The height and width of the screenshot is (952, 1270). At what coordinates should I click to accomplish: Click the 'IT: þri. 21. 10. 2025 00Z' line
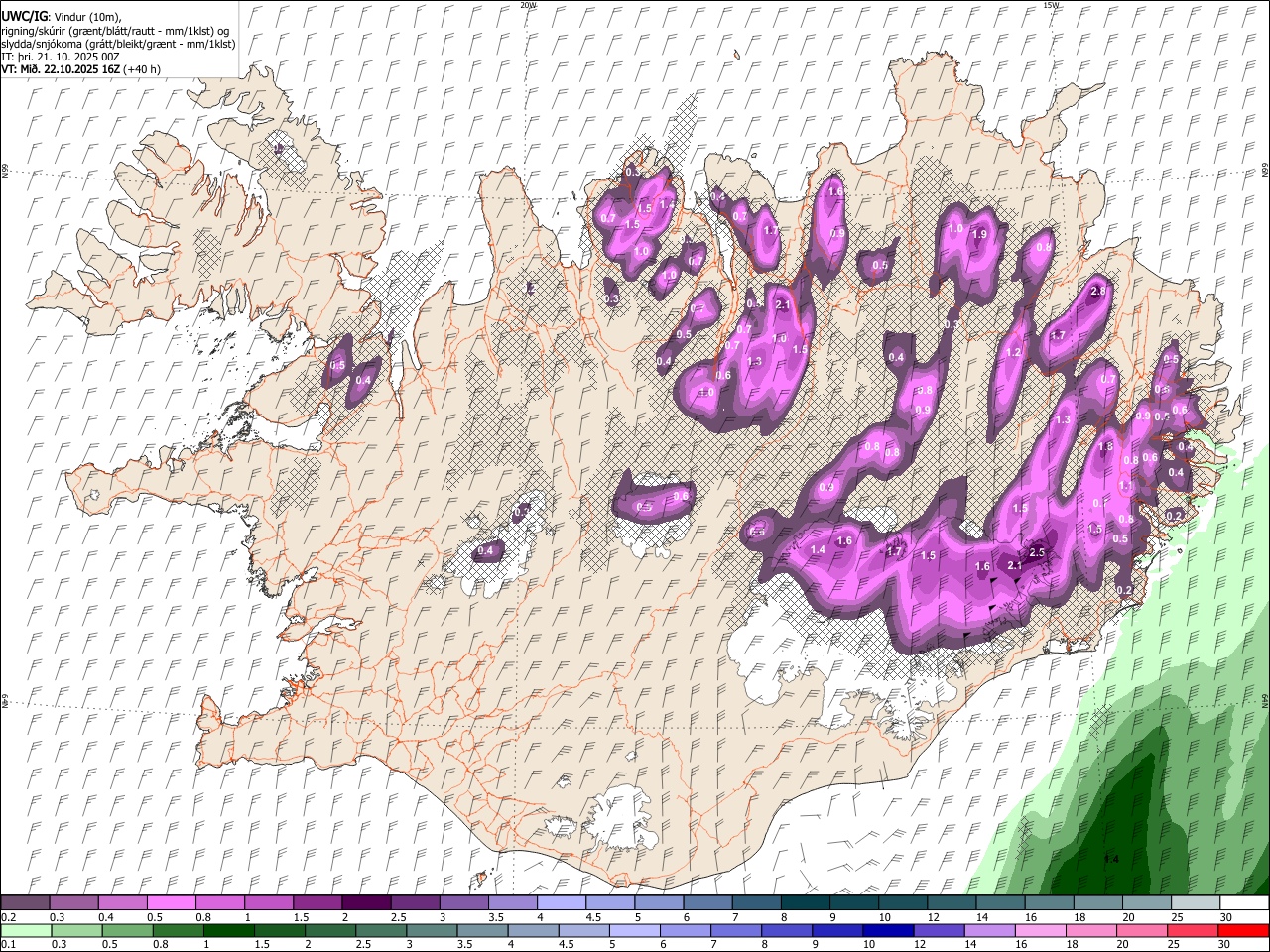pyautogui.click(x=61, y=57)
